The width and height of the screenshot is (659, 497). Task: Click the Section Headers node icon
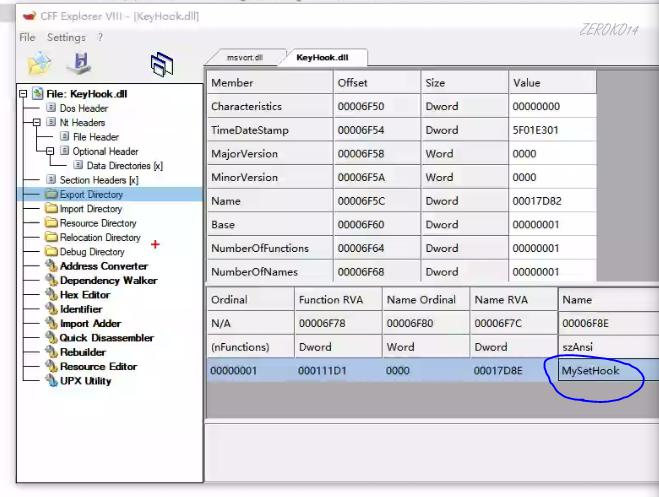pyautogui.click(x=51, y=179)
